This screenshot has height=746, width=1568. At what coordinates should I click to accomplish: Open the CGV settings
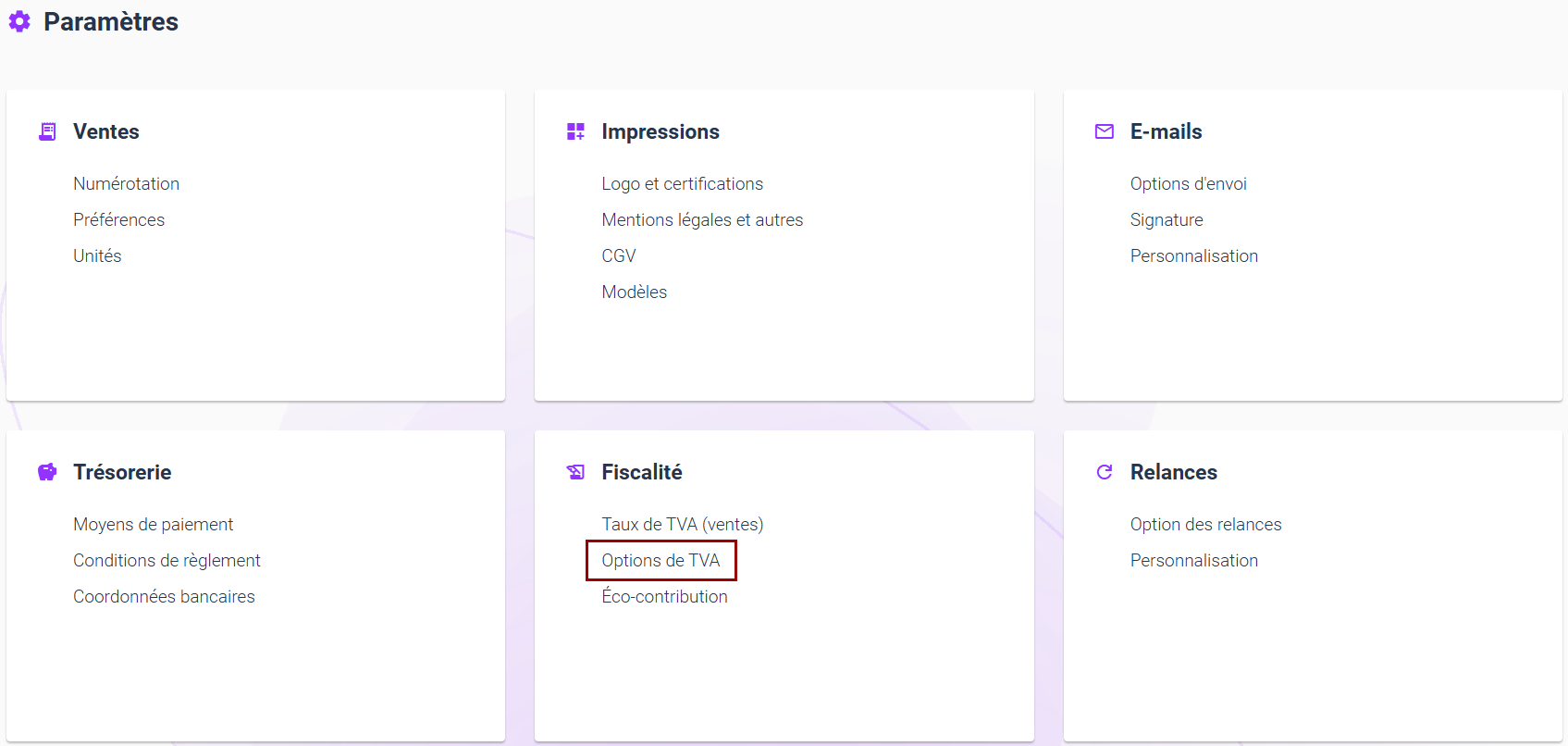click(619, 255)
